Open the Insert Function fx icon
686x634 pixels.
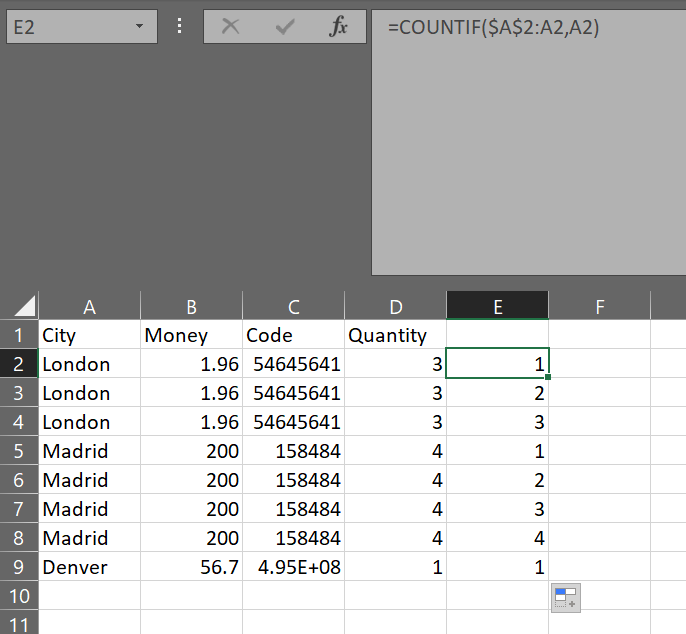338,27
